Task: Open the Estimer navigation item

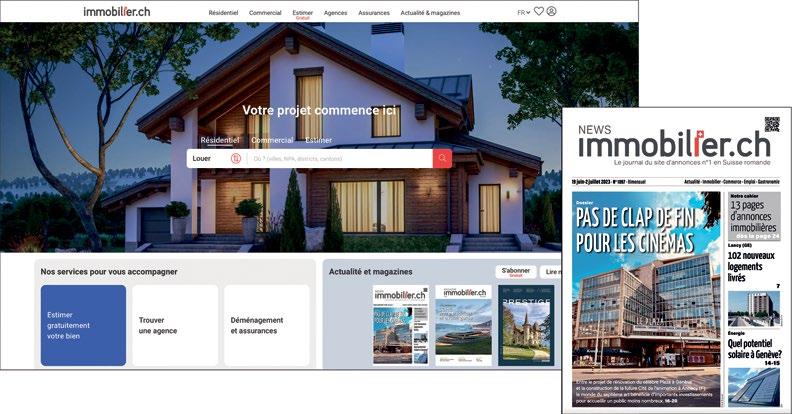Action: pyautogui.click(x=302, y=14)
